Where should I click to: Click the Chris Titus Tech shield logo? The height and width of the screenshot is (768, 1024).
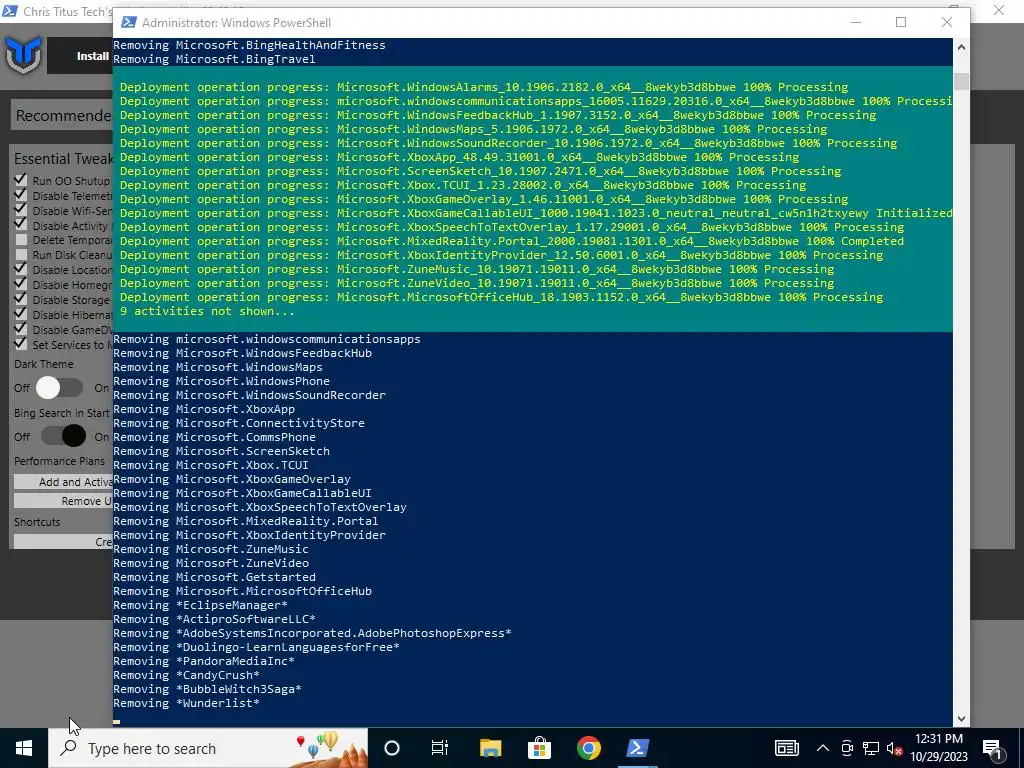coord(24,55)
